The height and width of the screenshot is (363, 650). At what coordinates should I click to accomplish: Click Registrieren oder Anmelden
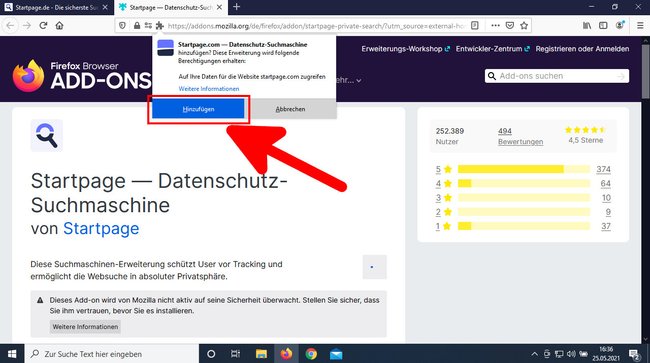[582, 49]
